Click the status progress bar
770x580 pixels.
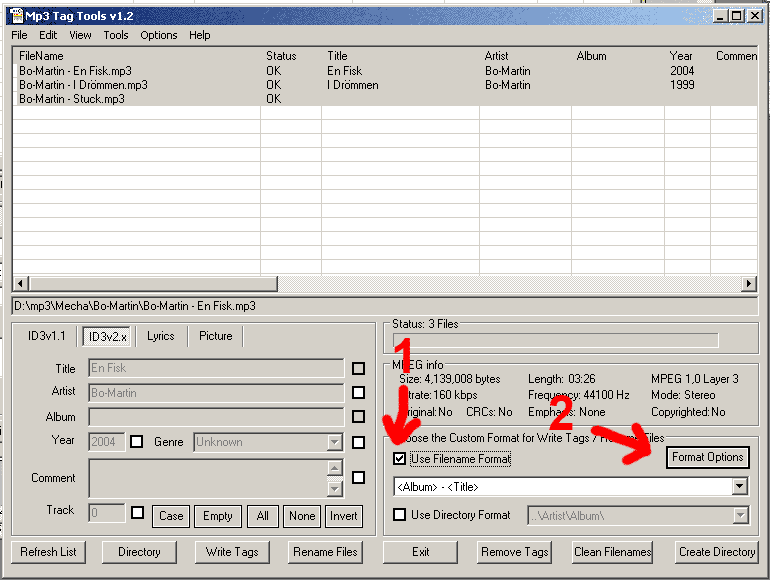(555, 340)
